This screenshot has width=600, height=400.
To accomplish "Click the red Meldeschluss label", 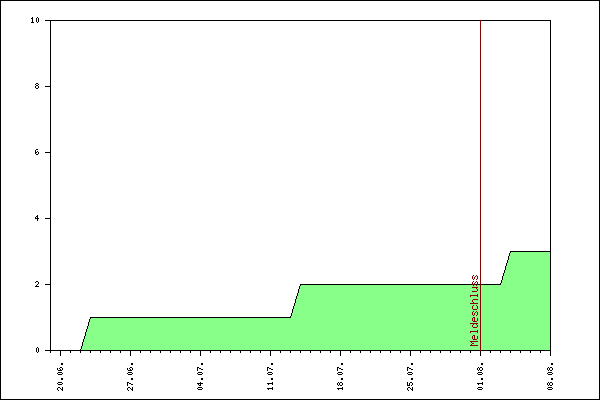I will [x=474, y=310].
